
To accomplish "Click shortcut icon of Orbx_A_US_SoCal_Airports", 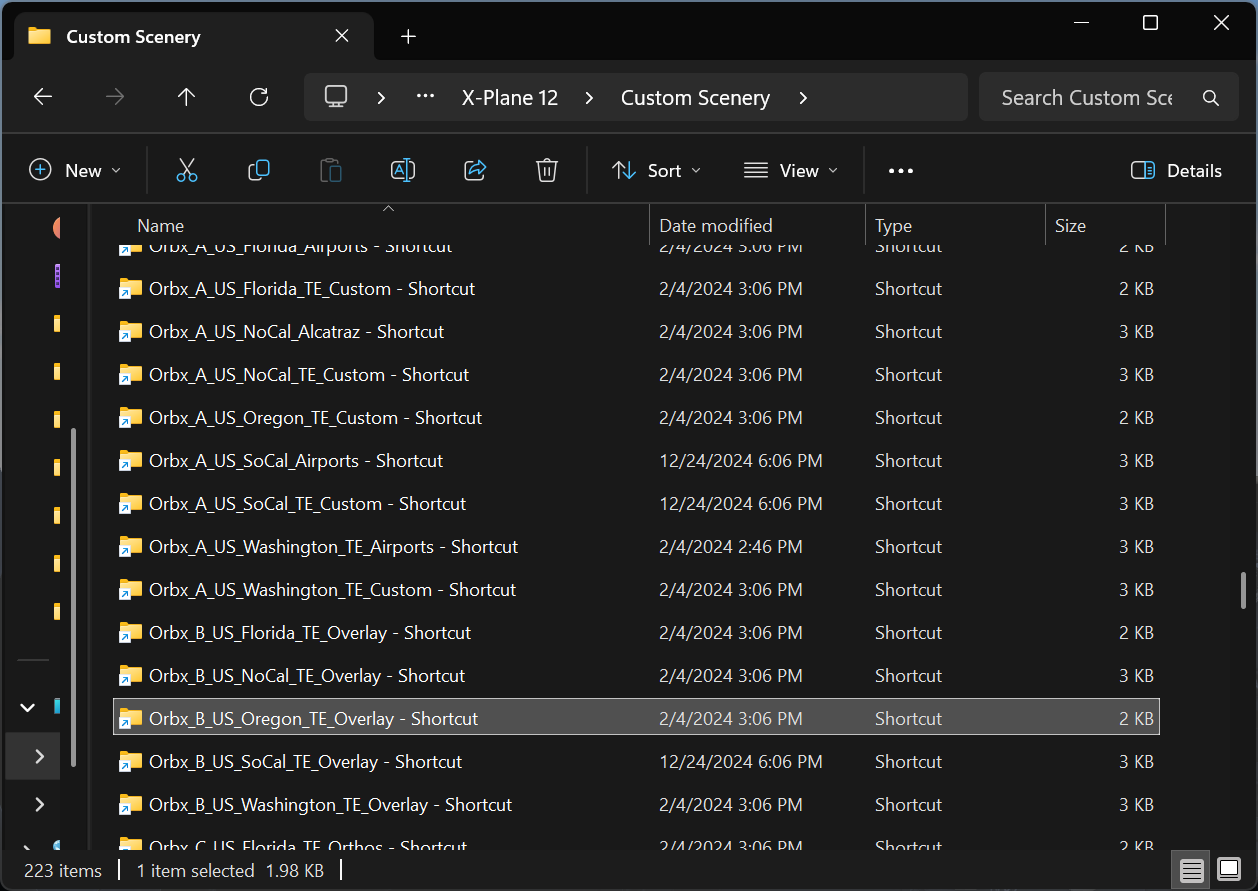I will tap(130, 461).
